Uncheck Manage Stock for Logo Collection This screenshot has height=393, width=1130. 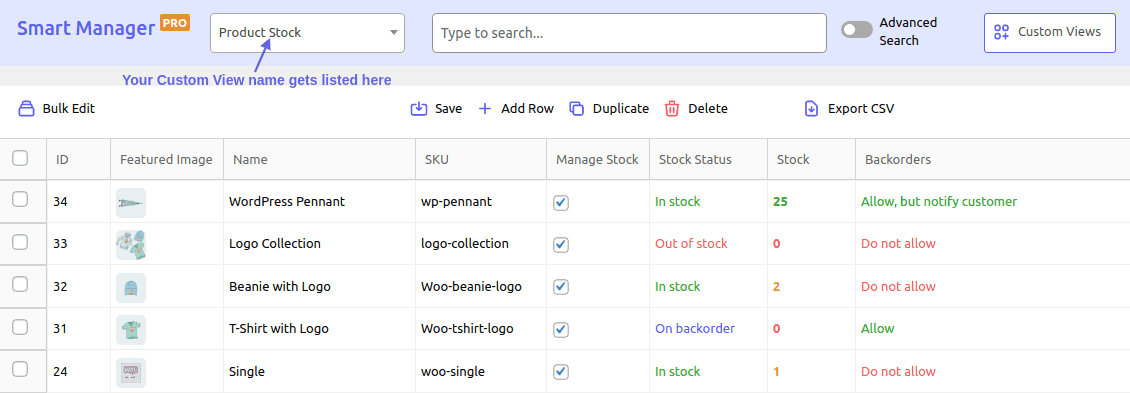pos(561,245)
